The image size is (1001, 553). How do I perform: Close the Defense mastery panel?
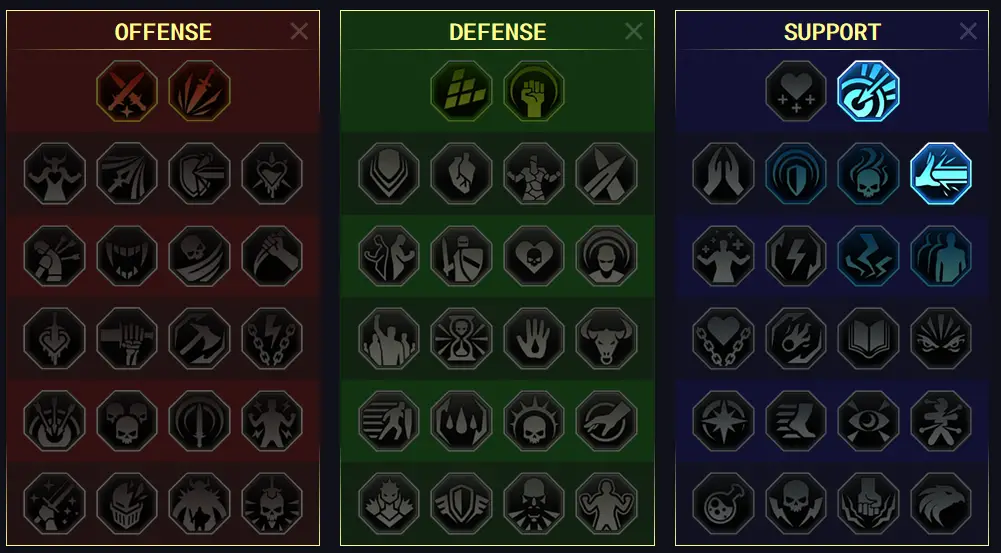(x=633, y=31)
